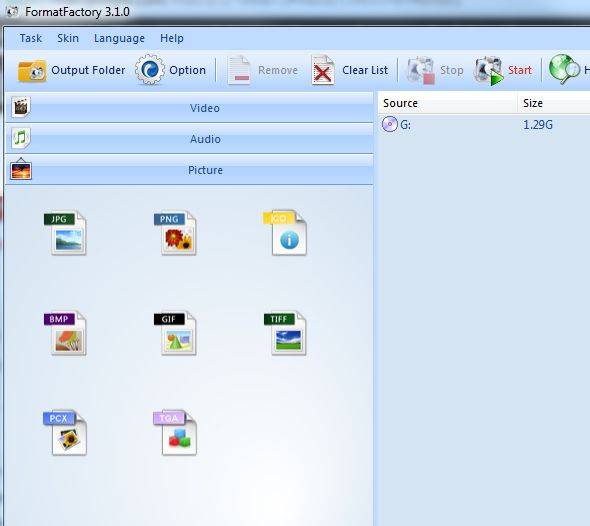Select the JPG conversion format
The height and width of the screenshot is (526, 590).
[65, 233]
